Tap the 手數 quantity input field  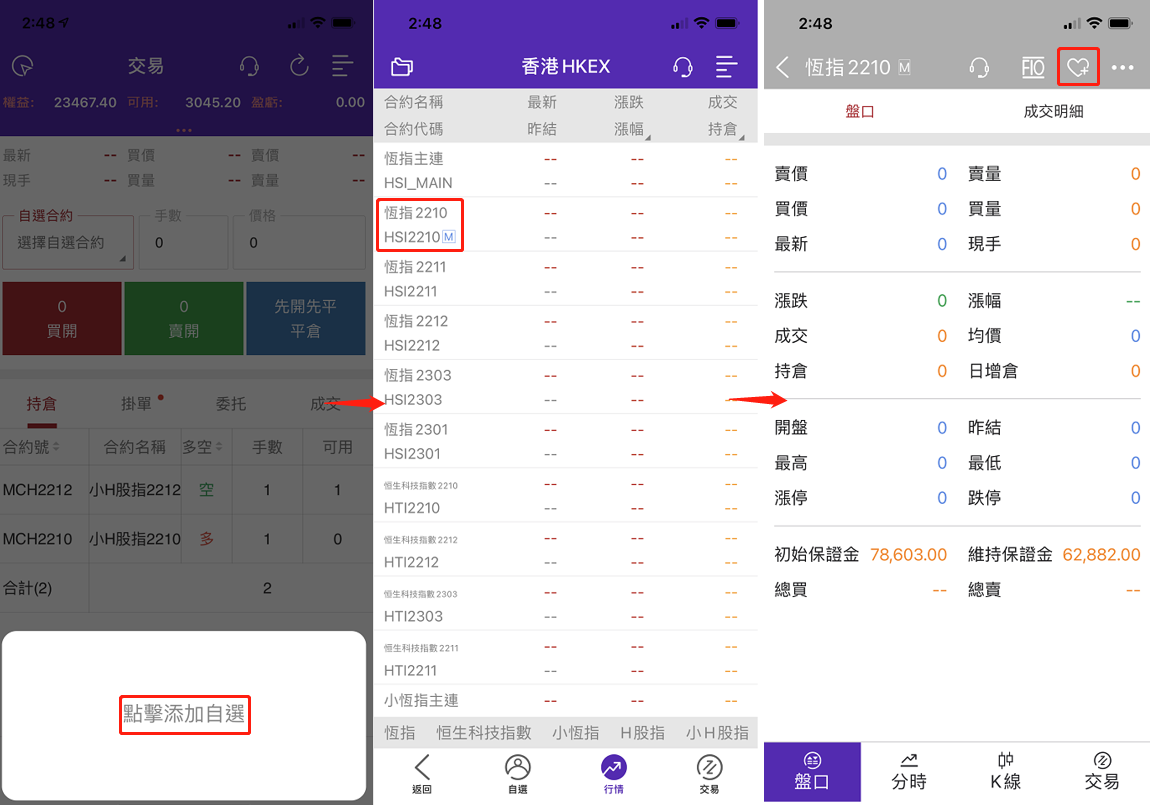click(183, 242)
